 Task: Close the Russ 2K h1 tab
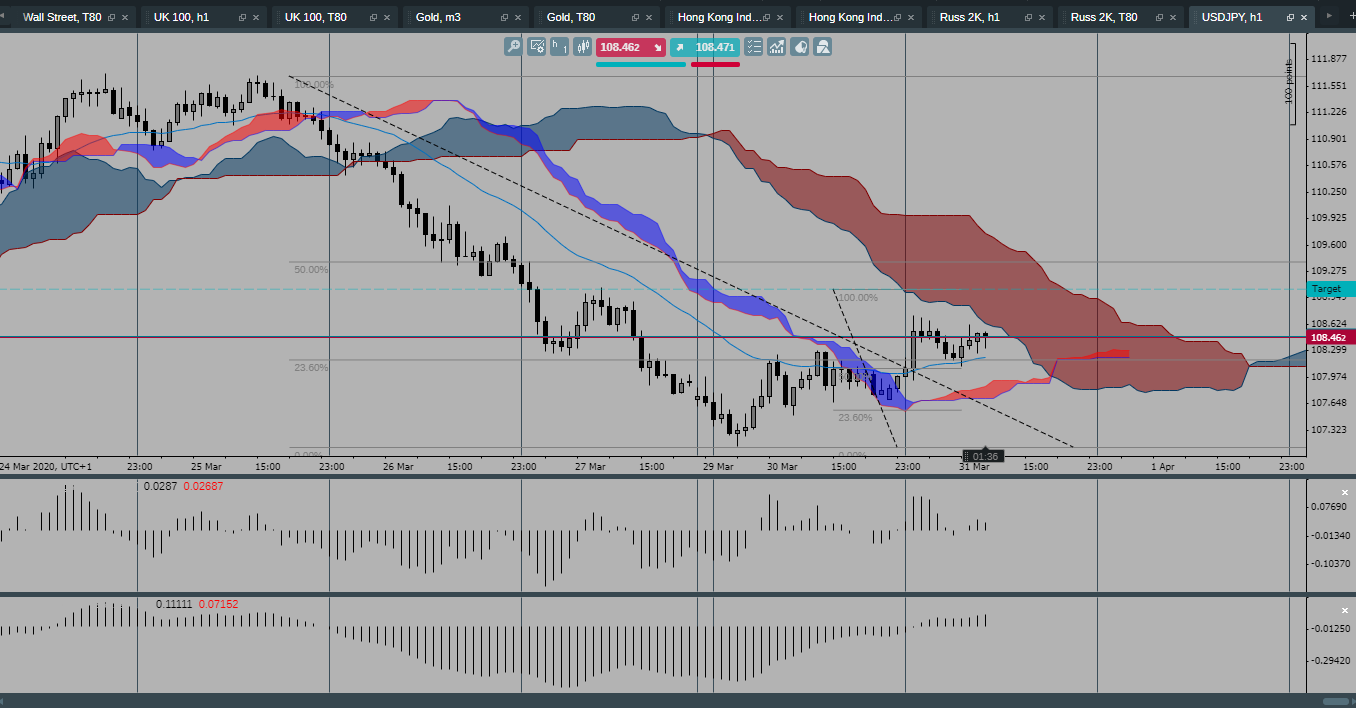point(1041,16)
